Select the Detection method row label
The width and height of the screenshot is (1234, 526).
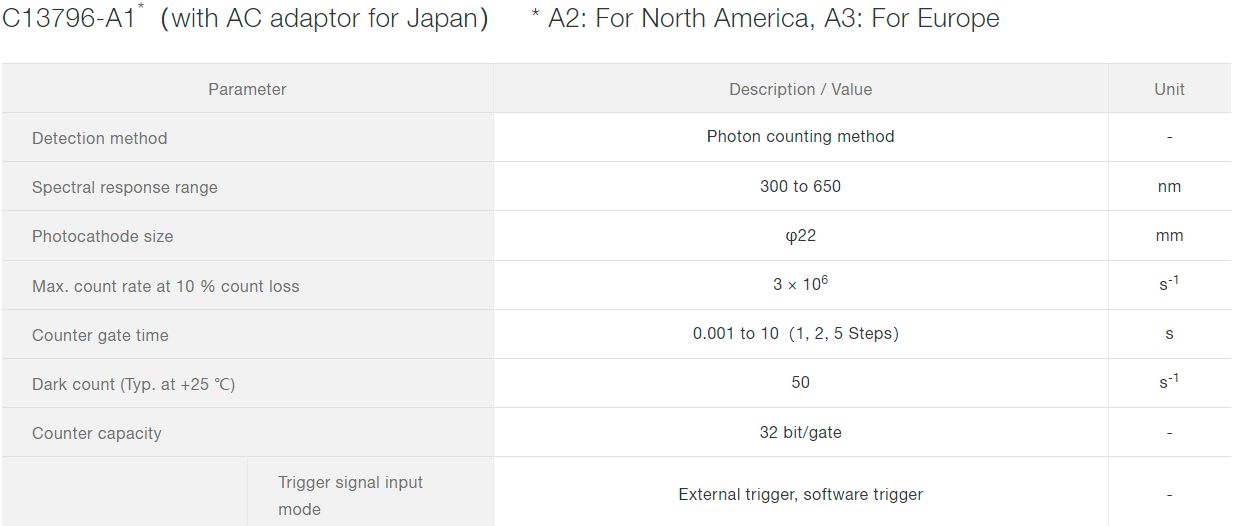tap(100, 138)
